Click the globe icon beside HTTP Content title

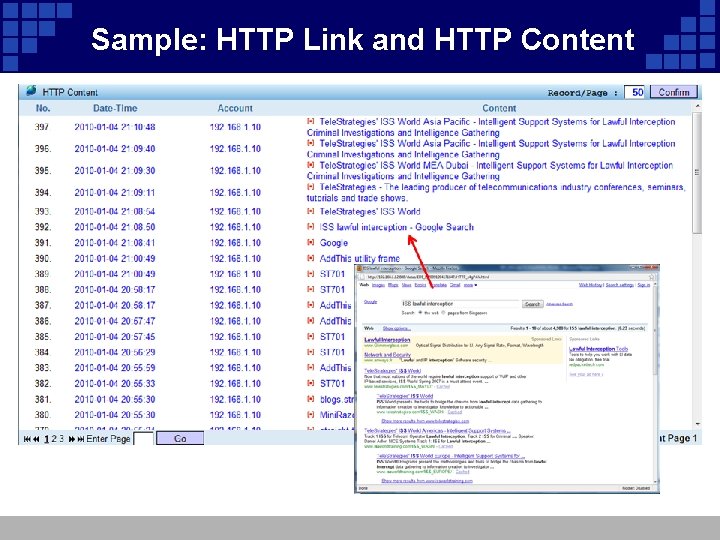point(31,90)
